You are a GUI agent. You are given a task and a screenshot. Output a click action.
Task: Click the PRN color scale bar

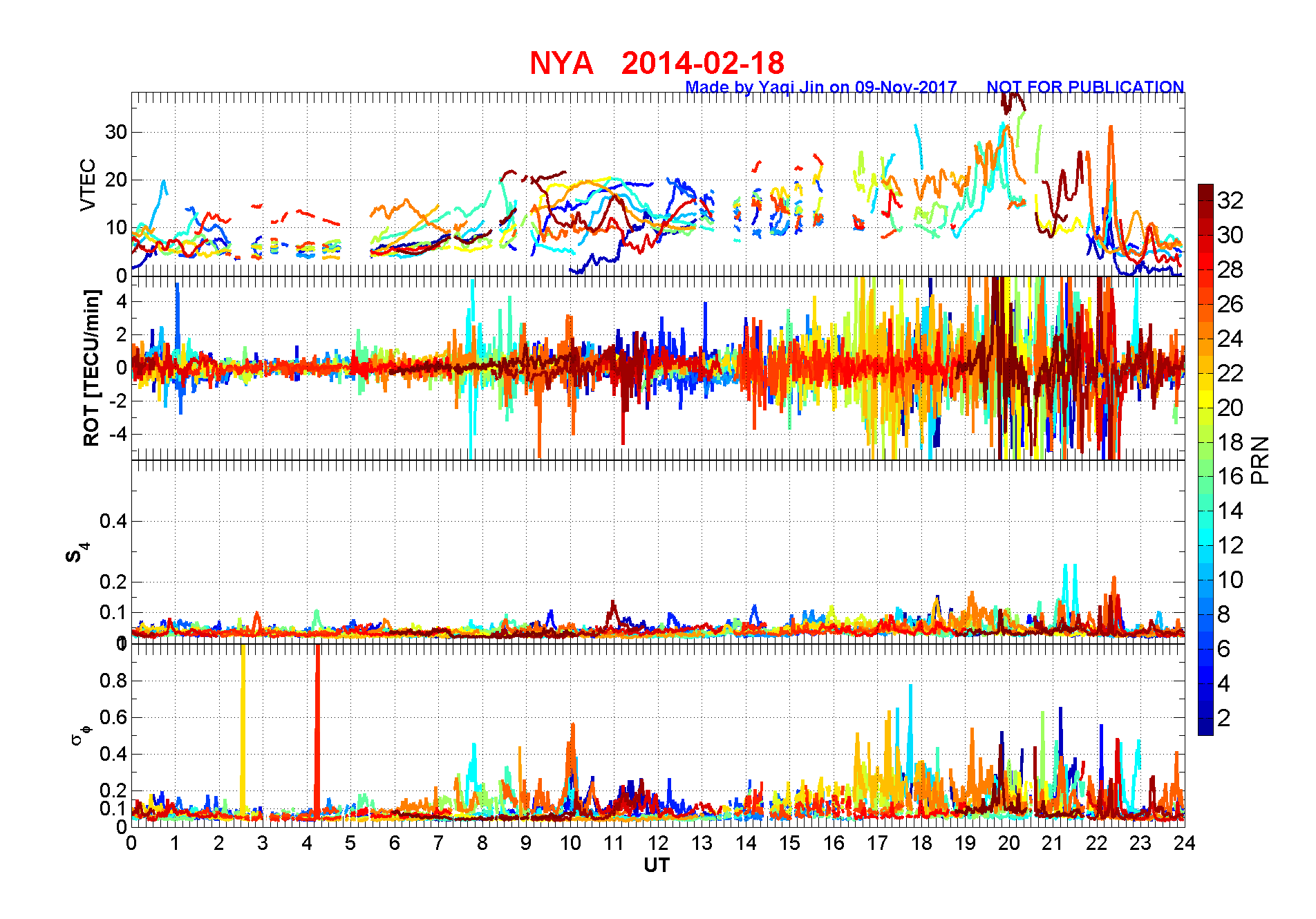[1205, 459]
